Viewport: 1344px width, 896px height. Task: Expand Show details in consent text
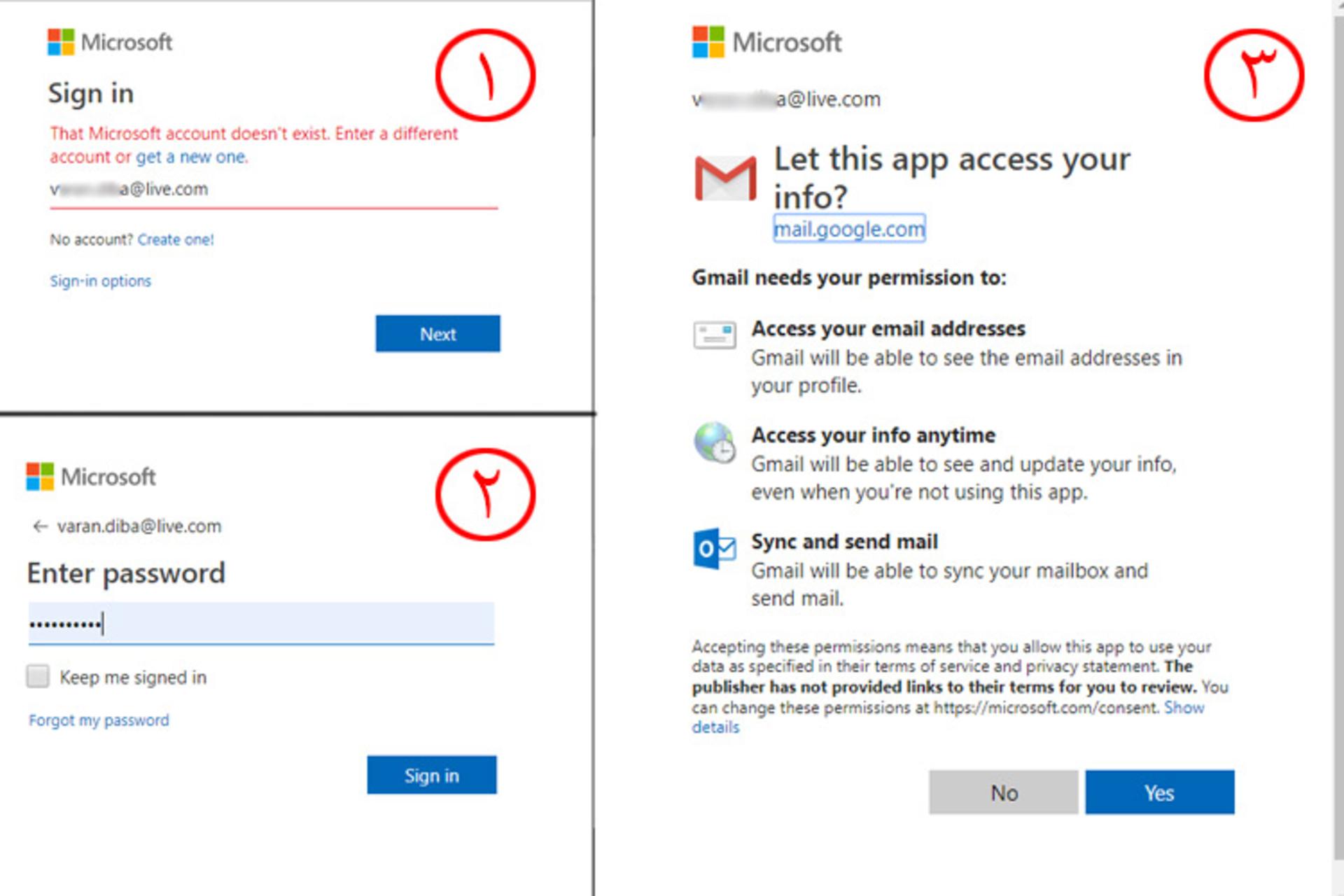click(x=948, y=717)
